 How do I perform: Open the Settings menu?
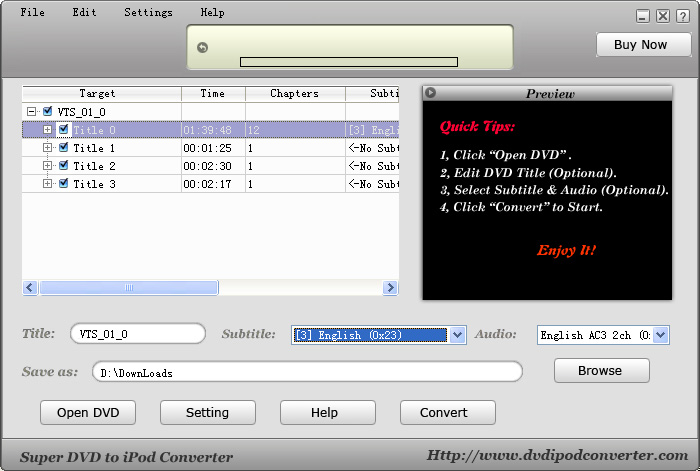click(x=148, y=13)
